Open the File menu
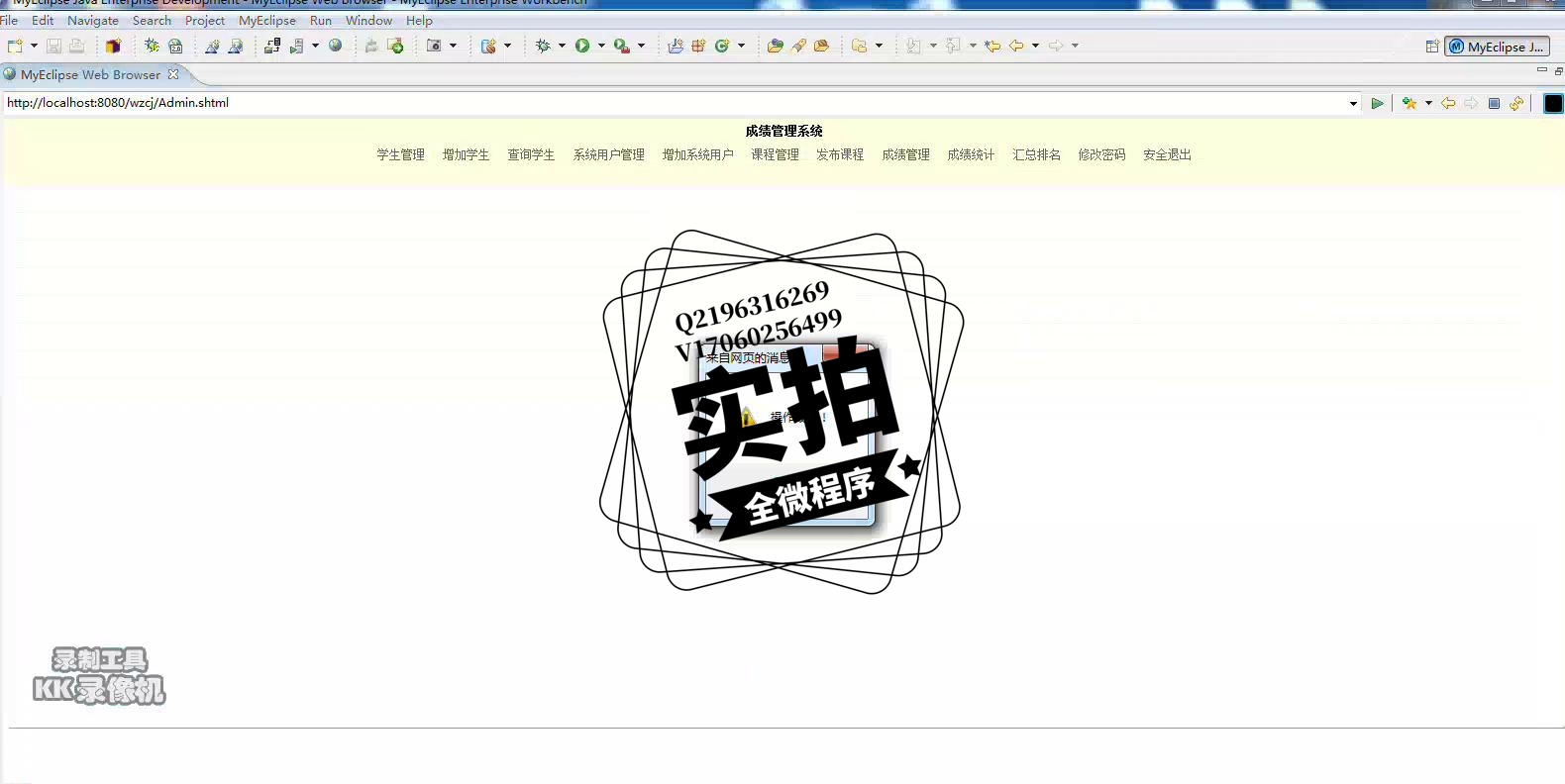The height and width of the screenshot is (784, 1565). pyautogui.click(x=9, y=20)
